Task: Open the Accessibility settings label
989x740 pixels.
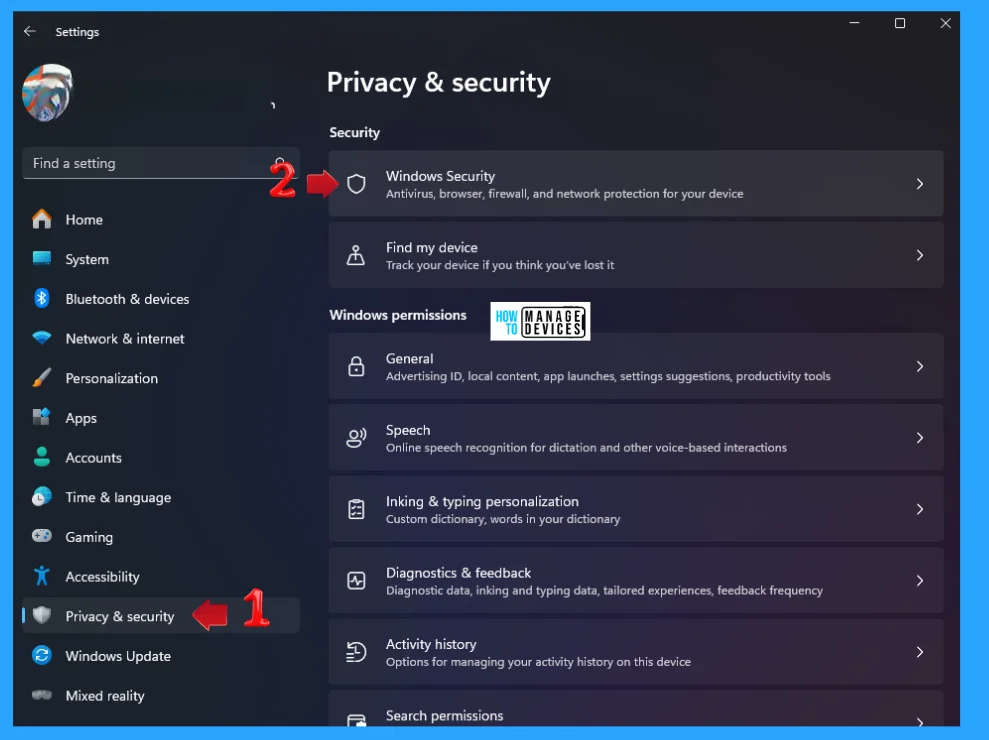Action: [x=102, y=577]
